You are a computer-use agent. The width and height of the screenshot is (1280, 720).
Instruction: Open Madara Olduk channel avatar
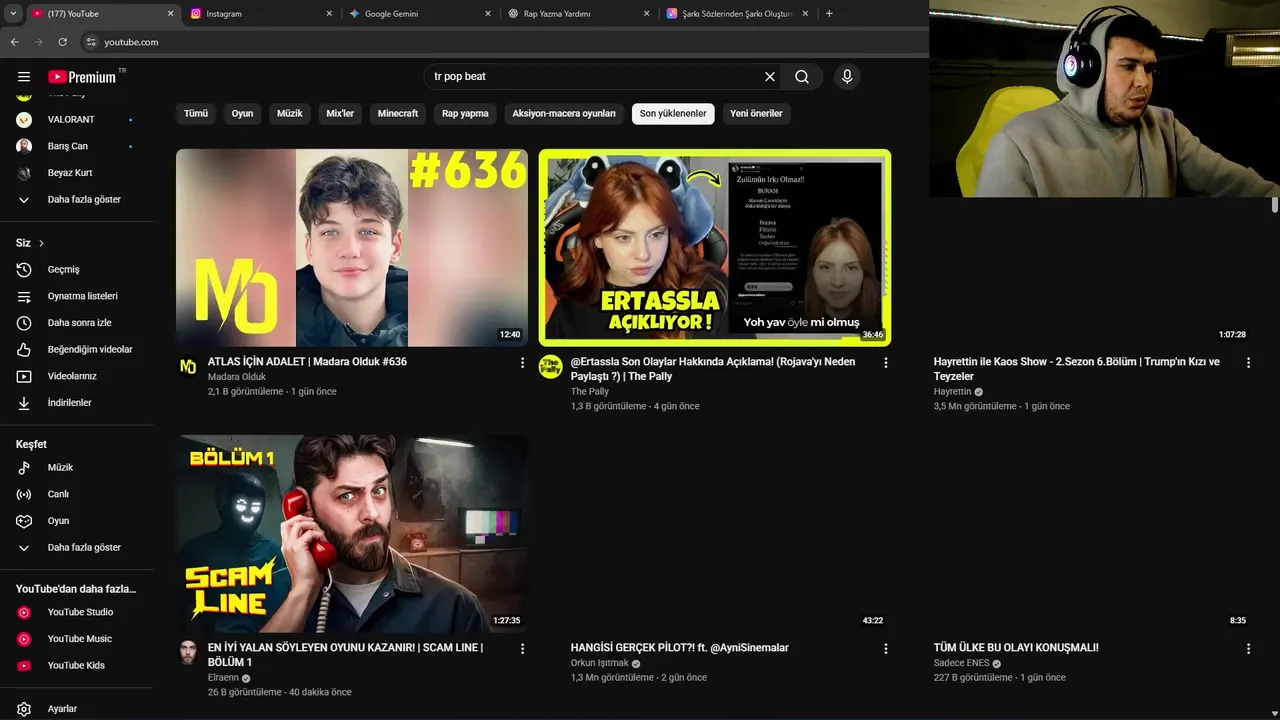[188, 367]
